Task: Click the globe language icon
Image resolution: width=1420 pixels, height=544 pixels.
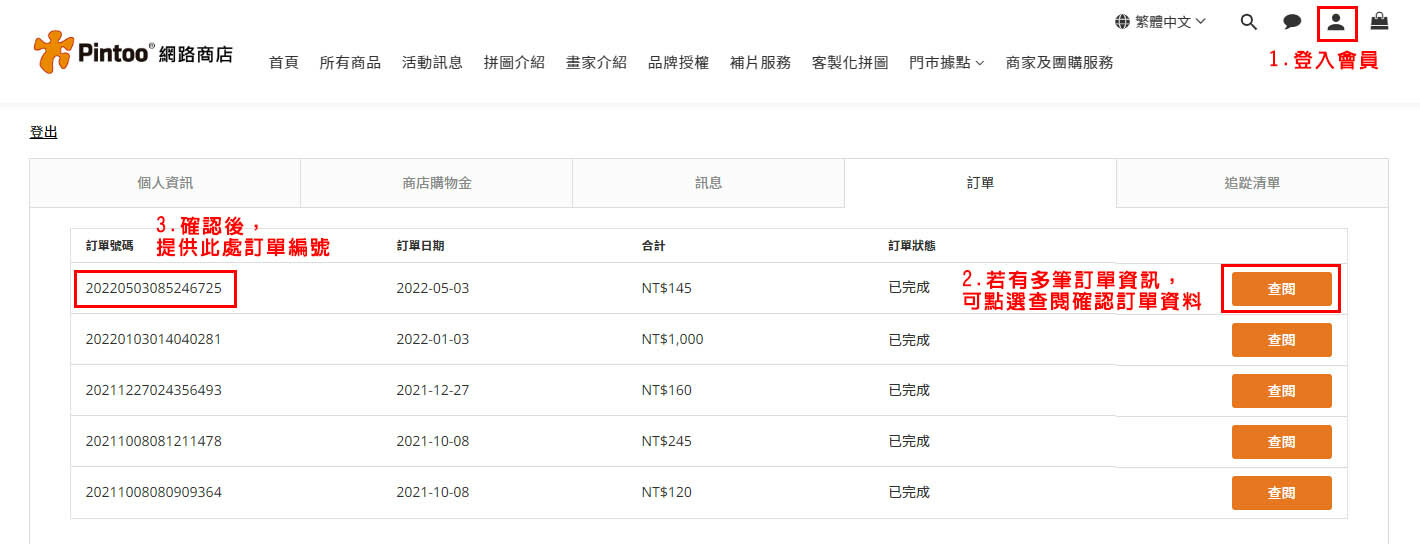Action: coord(1123,21)
